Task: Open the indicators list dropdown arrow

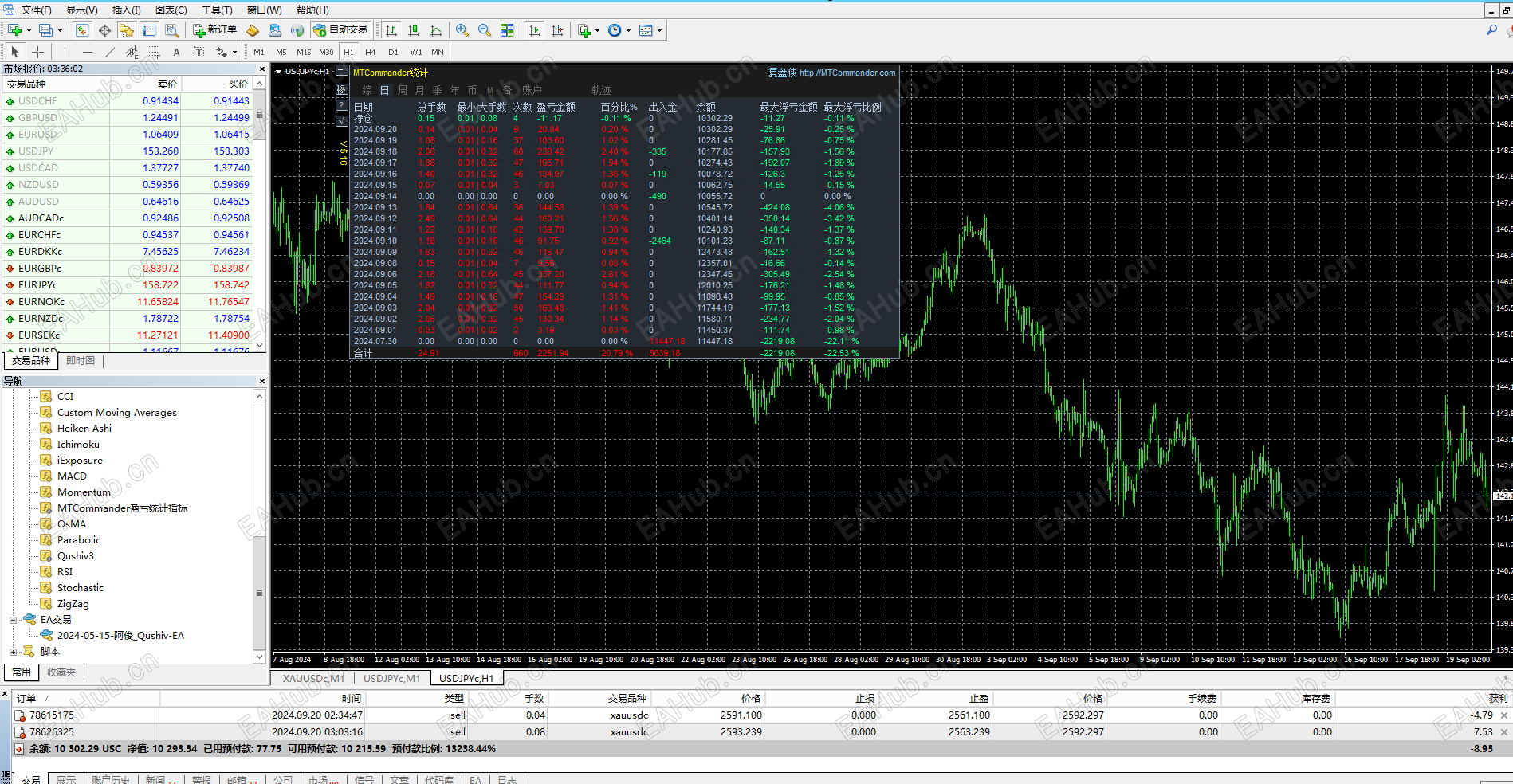Action: point(597,30)
